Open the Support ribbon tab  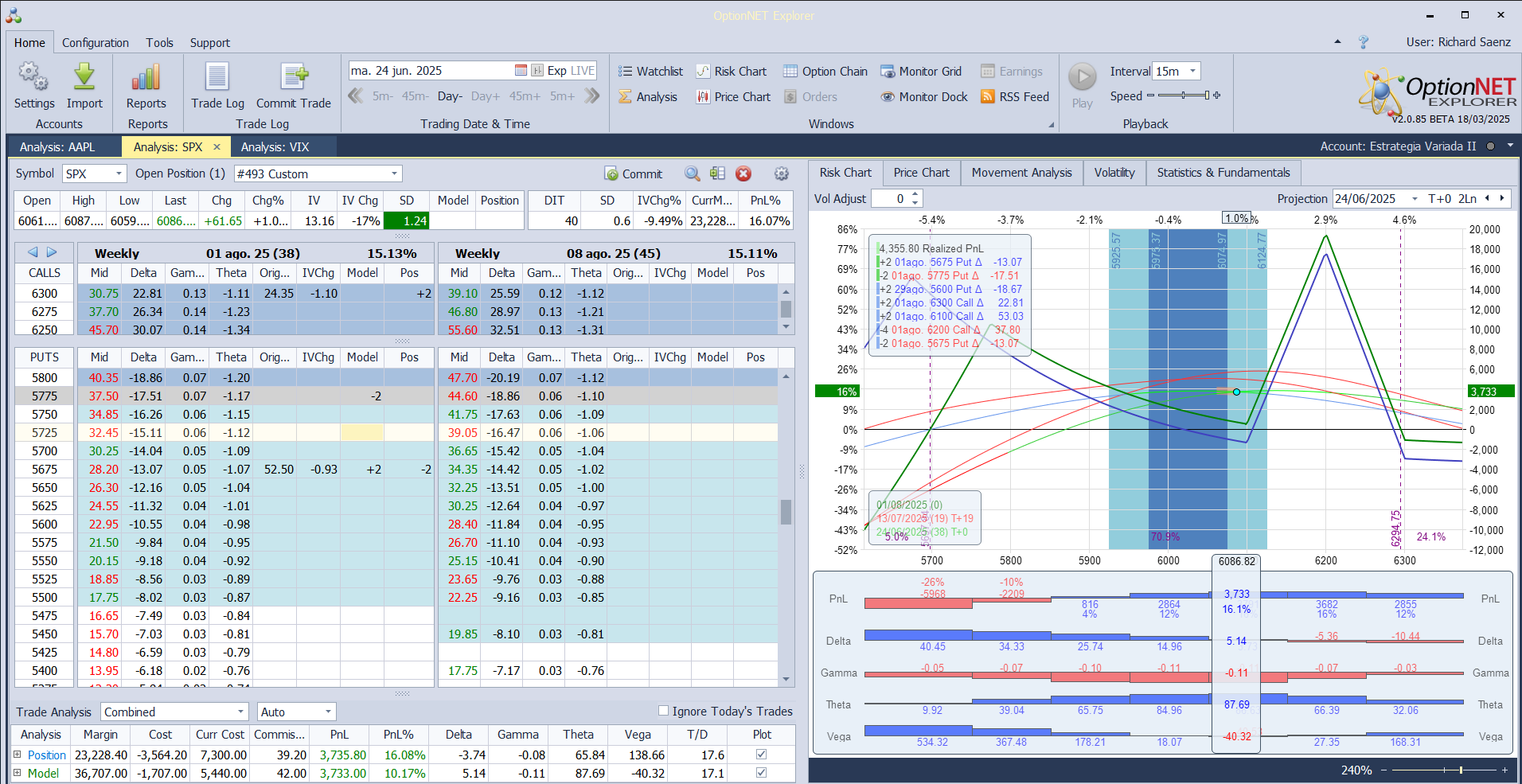click(209, 42)
